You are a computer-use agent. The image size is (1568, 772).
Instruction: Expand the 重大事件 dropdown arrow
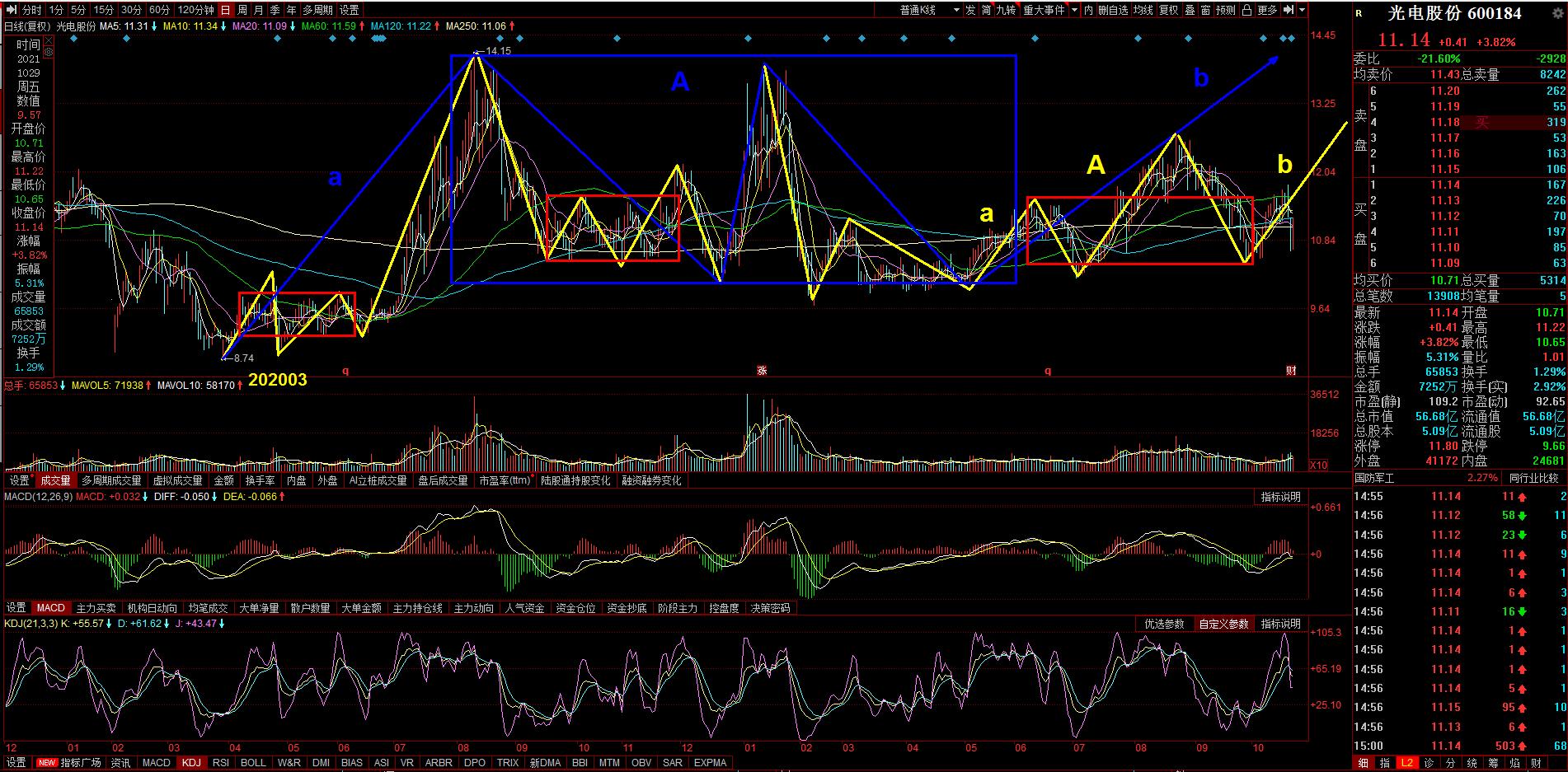pos(1074,10)
